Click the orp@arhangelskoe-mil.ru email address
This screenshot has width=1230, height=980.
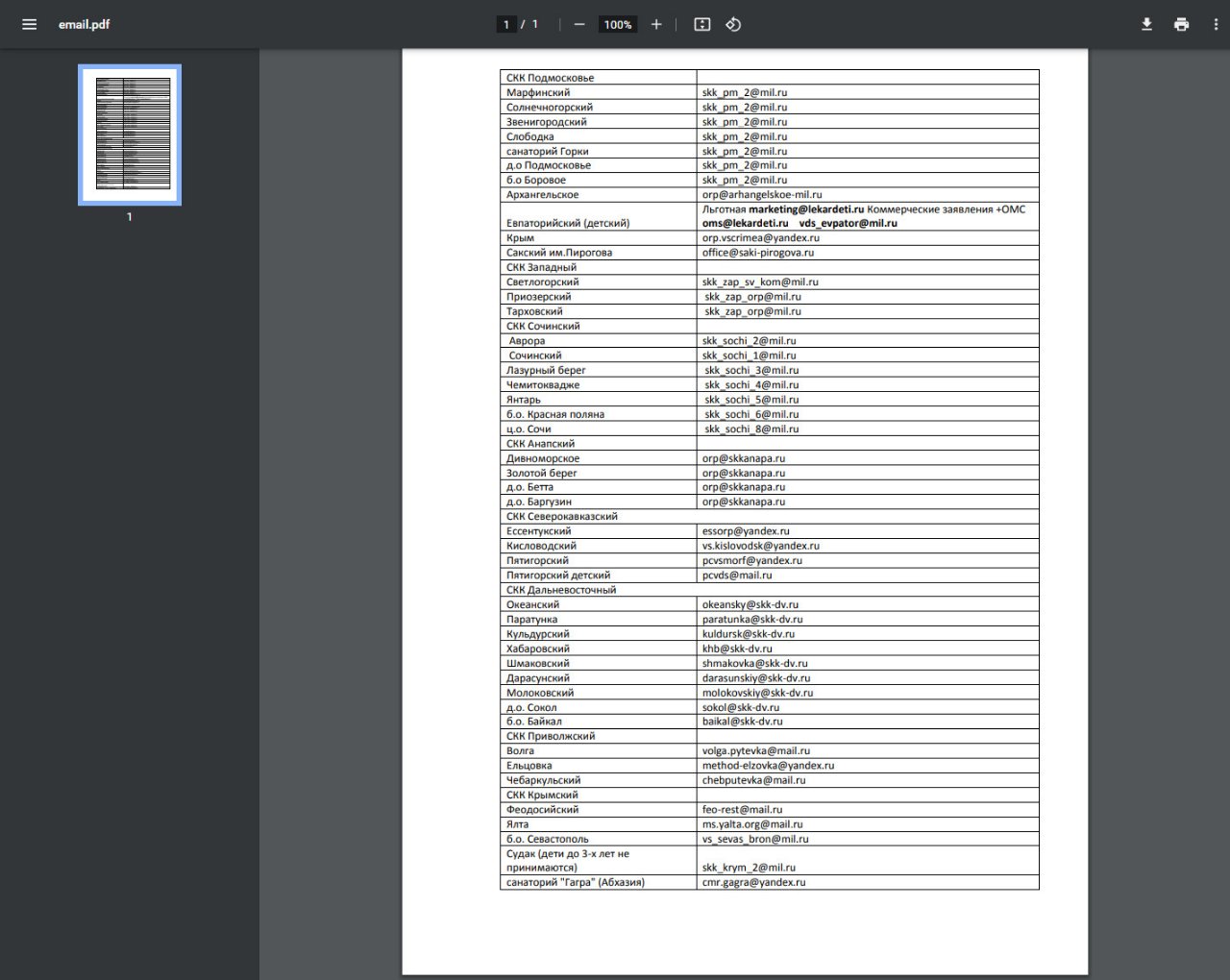coord(761,195)
